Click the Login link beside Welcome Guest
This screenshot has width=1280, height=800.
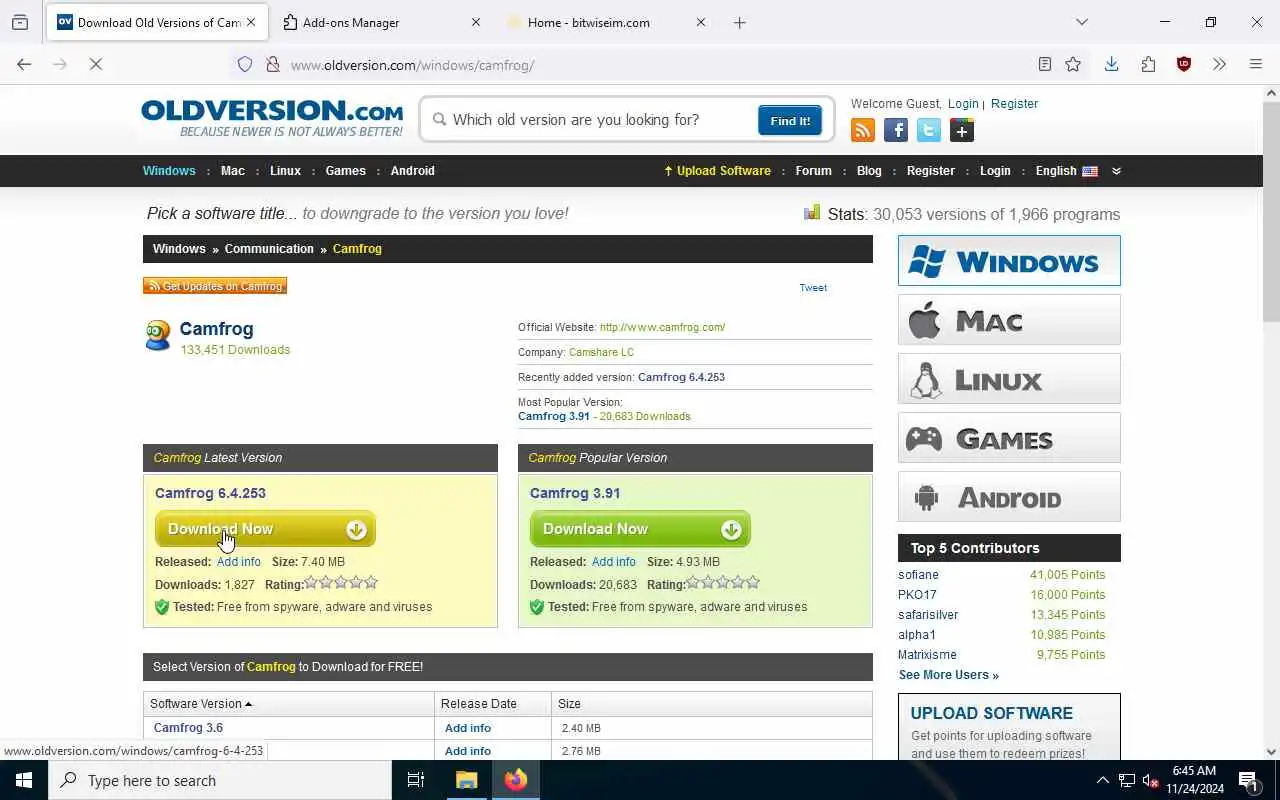pos(963,104)
